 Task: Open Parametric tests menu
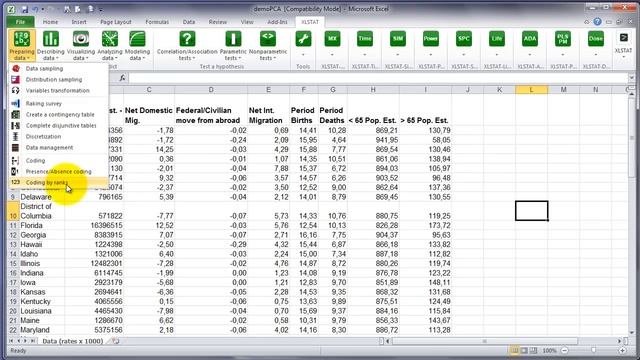233,45
